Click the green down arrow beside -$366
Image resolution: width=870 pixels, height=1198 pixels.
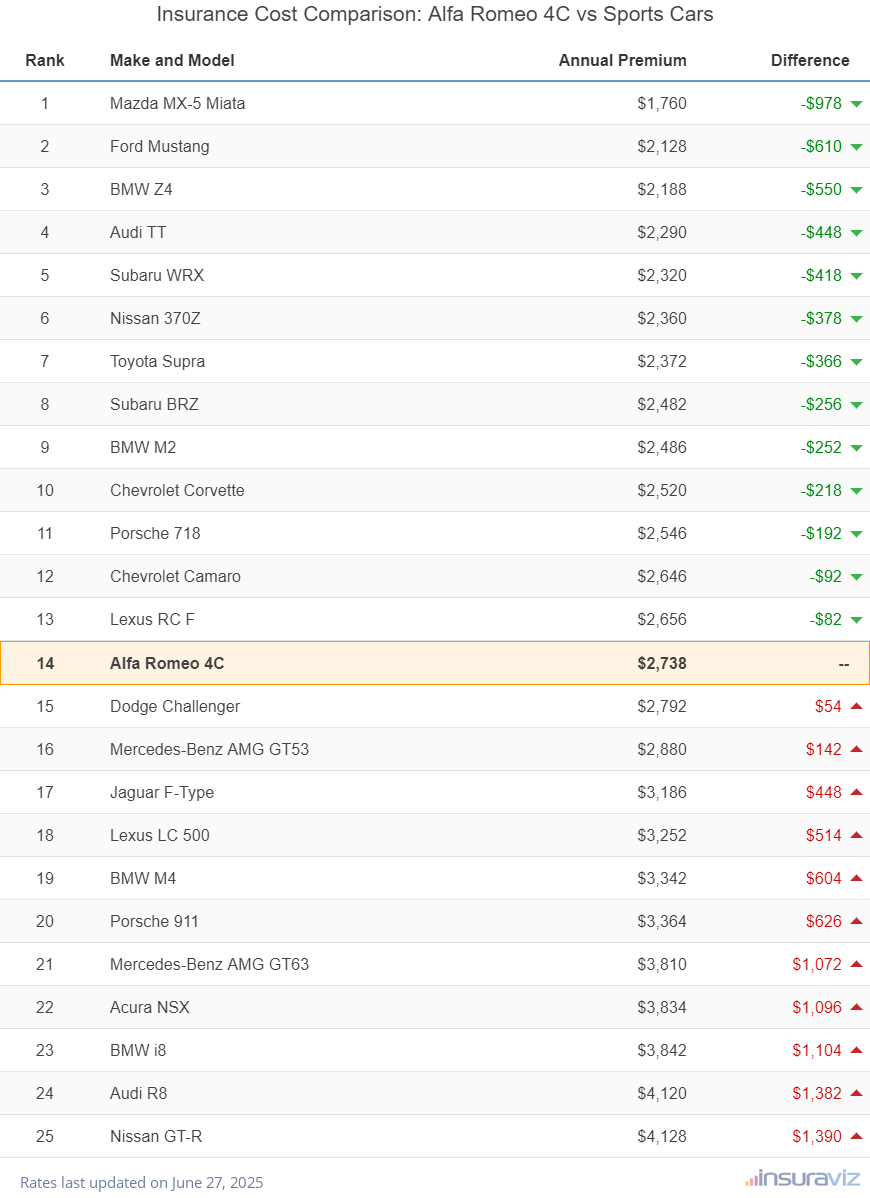[856, 361]
